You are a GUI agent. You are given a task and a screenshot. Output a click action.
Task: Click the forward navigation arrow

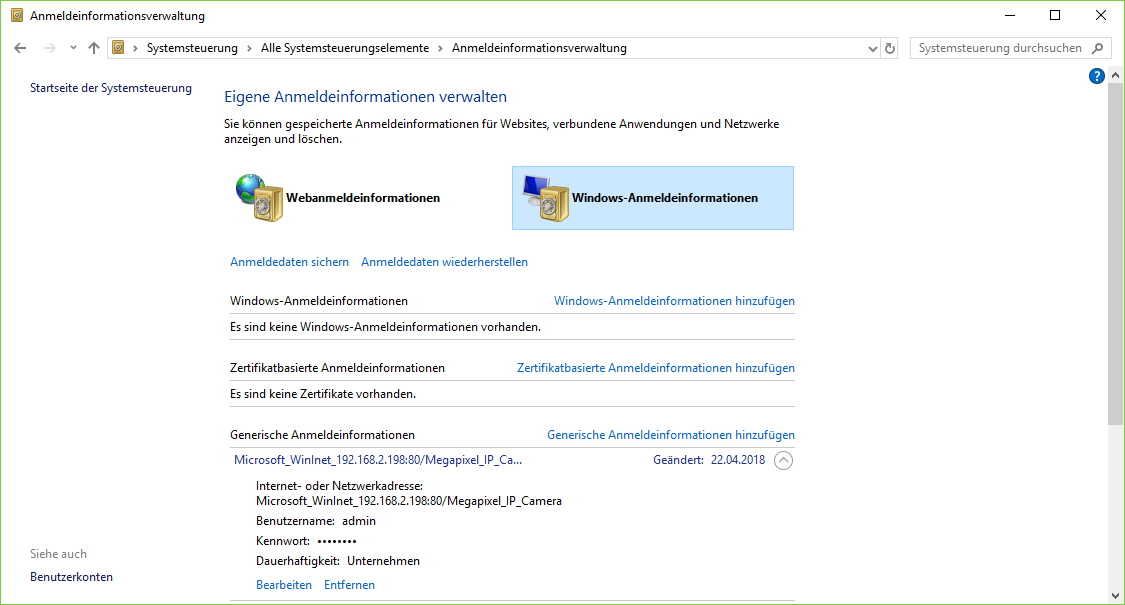coord(50,48)
